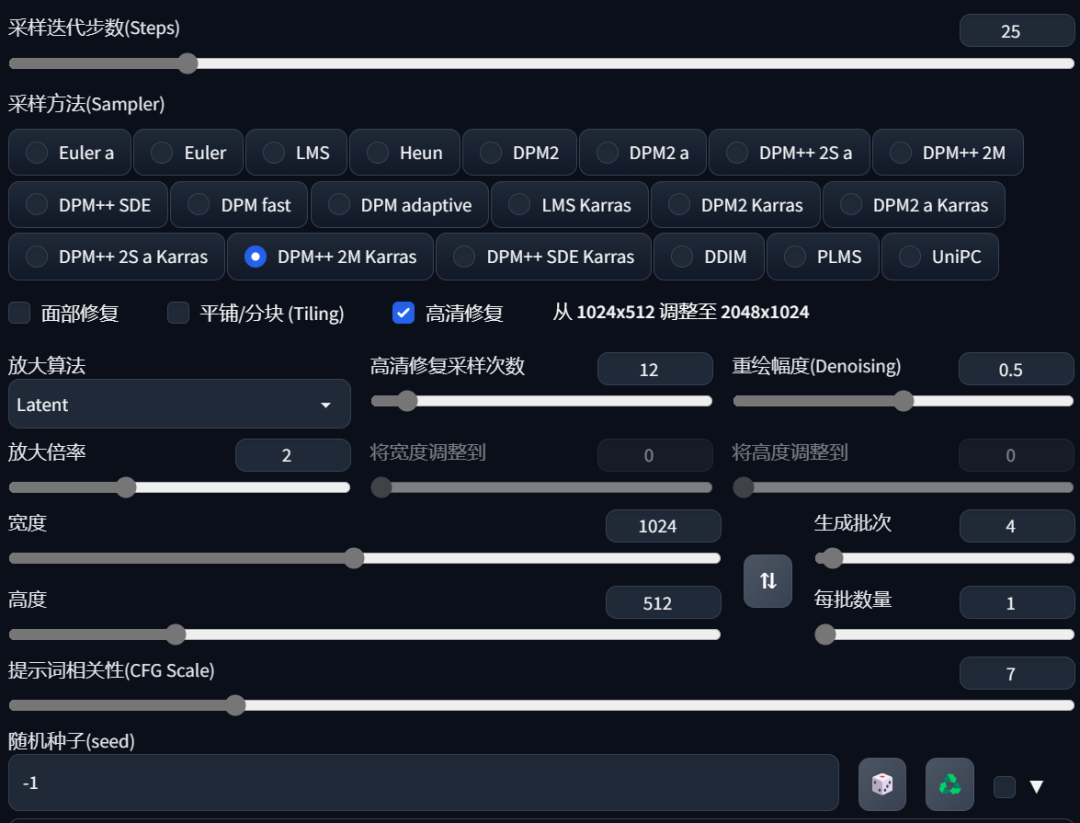Screen dimensions: 1080x823
Task: Toggle the 平铺/分块 (Tiling) checkbox
Action: 179,313
